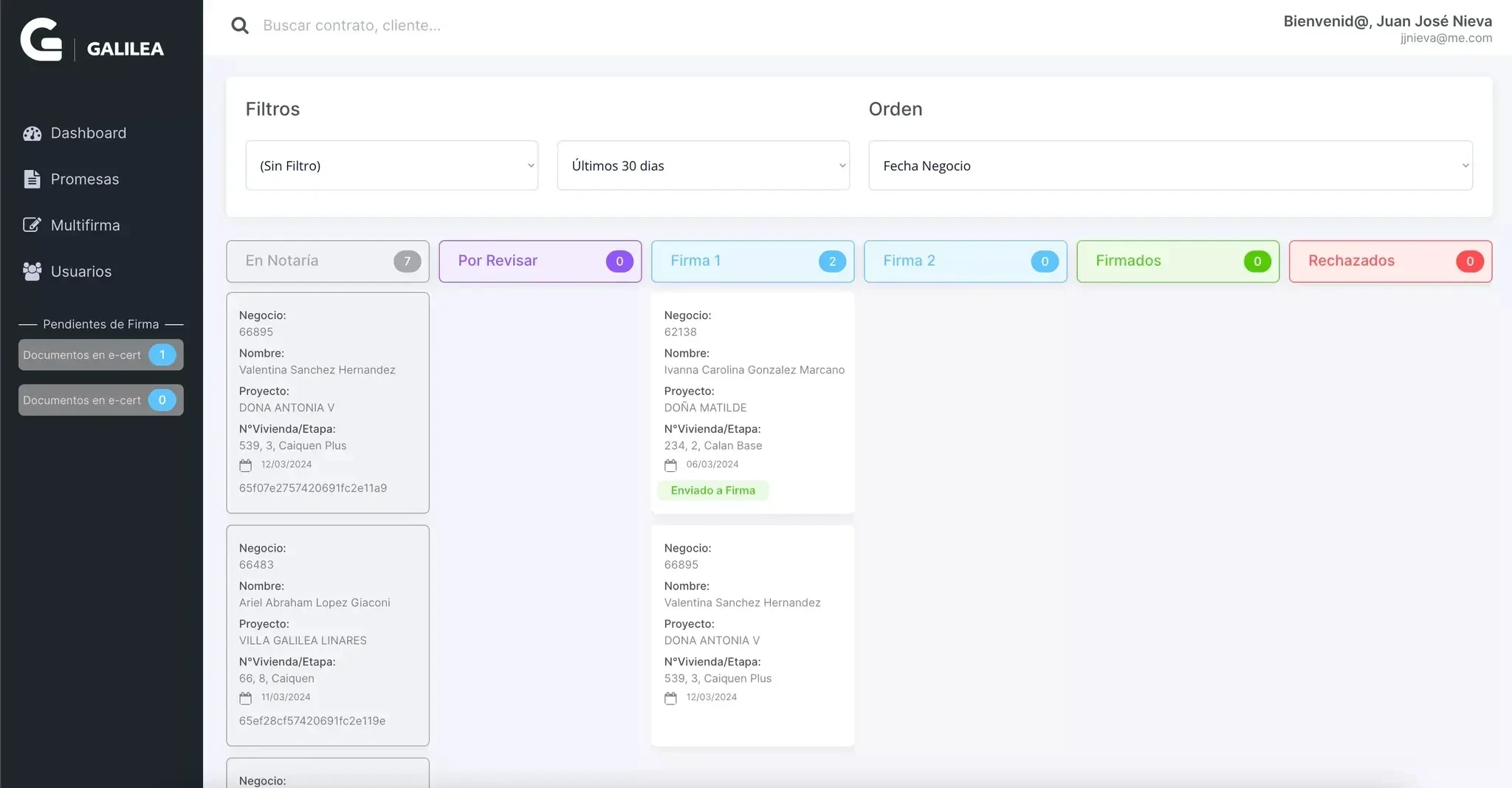Click the 66, 8, Caiquen text
This screenshot has height=788, width=1512.
tap(277, 679)
